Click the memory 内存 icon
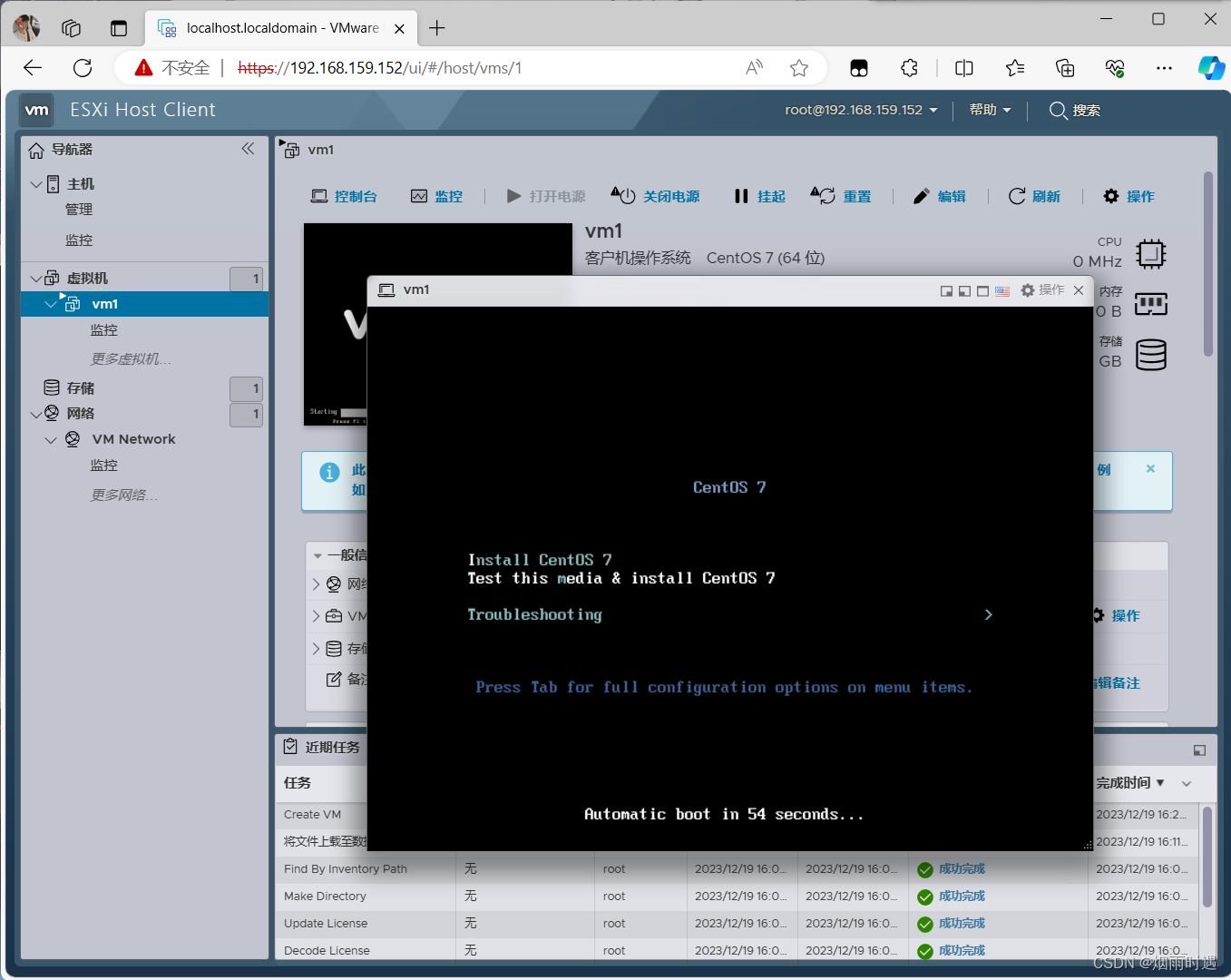This screenshot has height=980, width=1231. 1151,304
